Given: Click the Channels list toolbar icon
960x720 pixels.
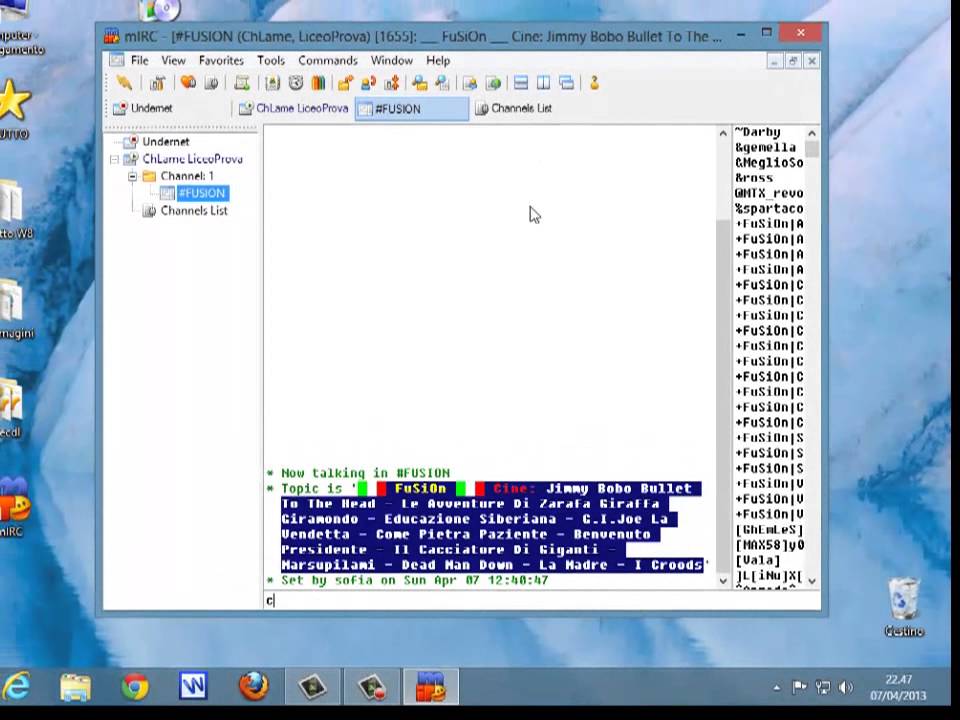Looking at the screenshot, I should [x=211, y=83].
